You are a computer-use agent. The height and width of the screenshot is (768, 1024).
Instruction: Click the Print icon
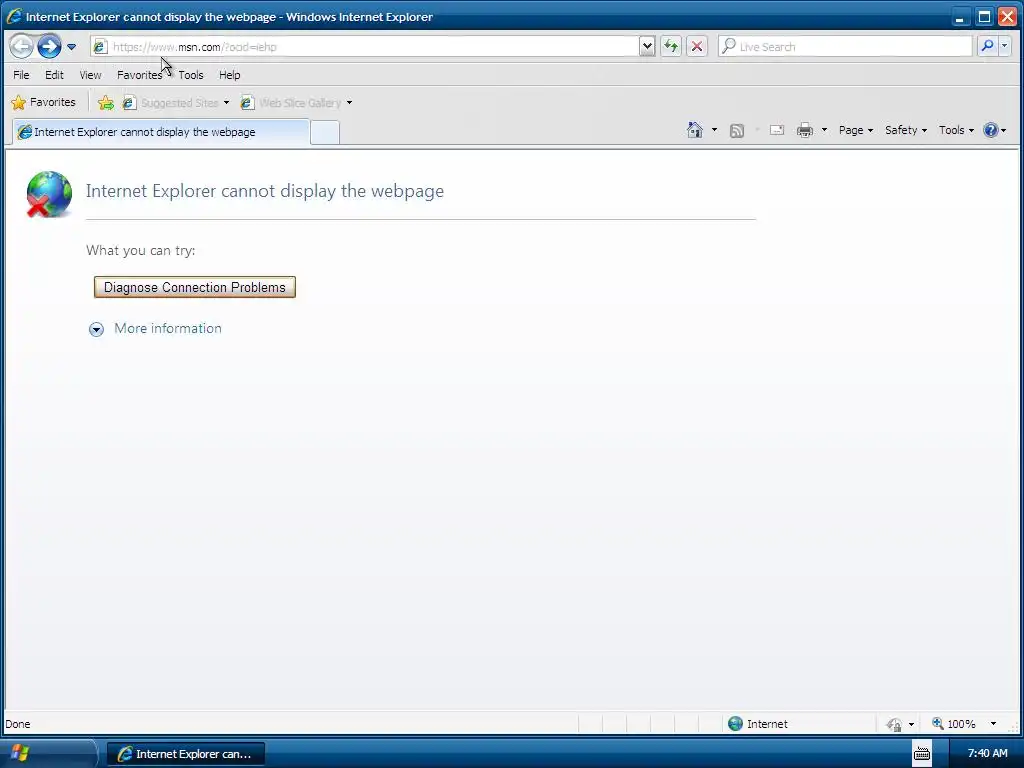click(805, 130)
